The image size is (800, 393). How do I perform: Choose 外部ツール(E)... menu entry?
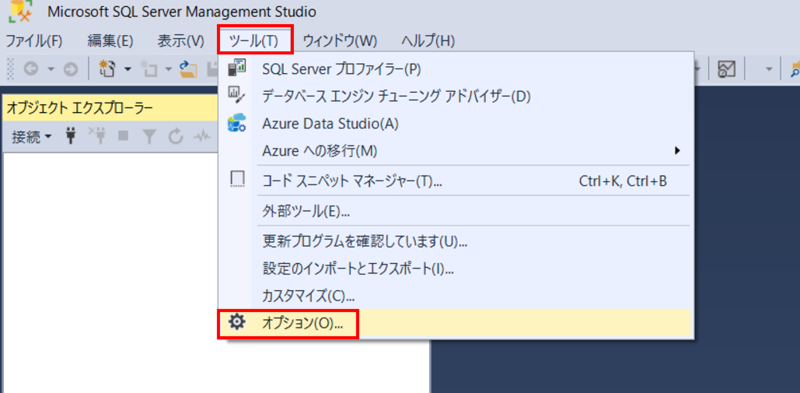[457, 211]
